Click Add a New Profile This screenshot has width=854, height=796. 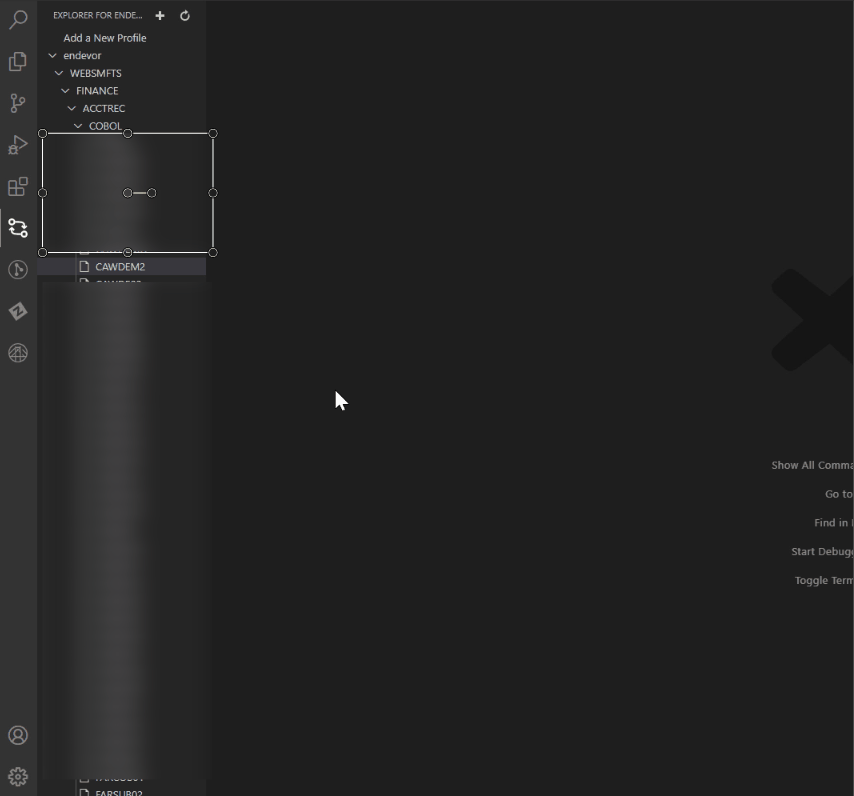click(105, 38)
